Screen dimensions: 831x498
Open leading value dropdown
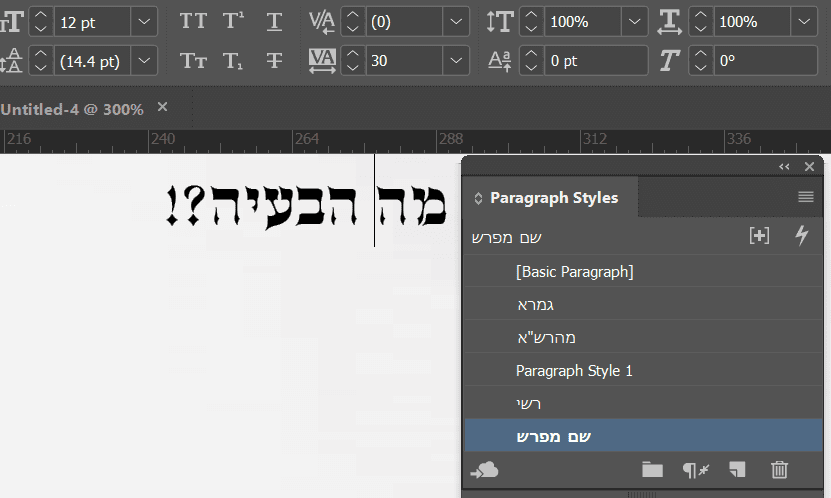point(144,61)
